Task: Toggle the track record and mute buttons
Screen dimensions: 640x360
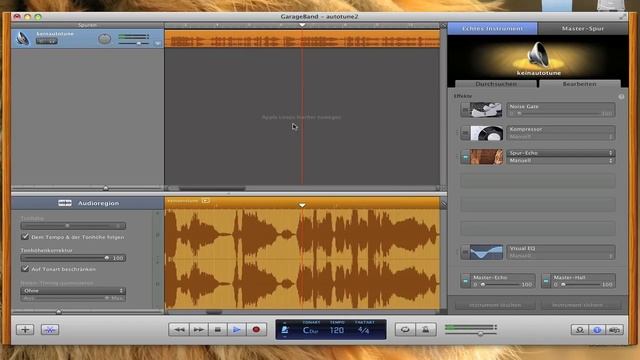Action: pyautogui.click(x=47, y=41)
